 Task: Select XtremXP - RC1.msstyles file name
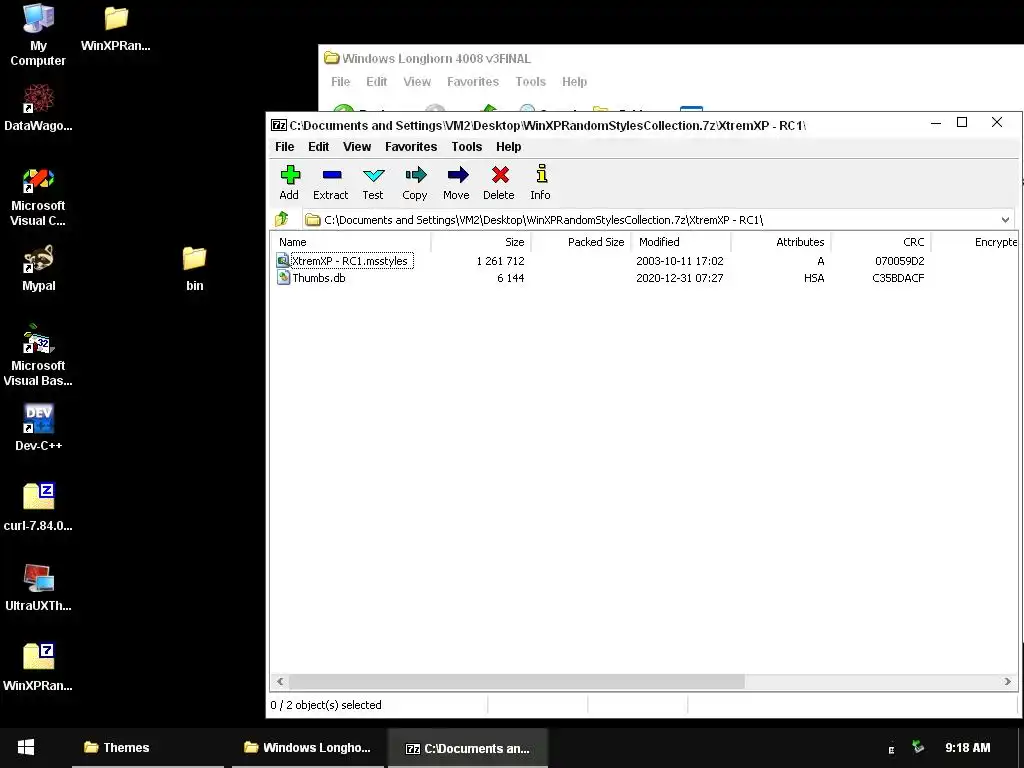click(350, 261)
